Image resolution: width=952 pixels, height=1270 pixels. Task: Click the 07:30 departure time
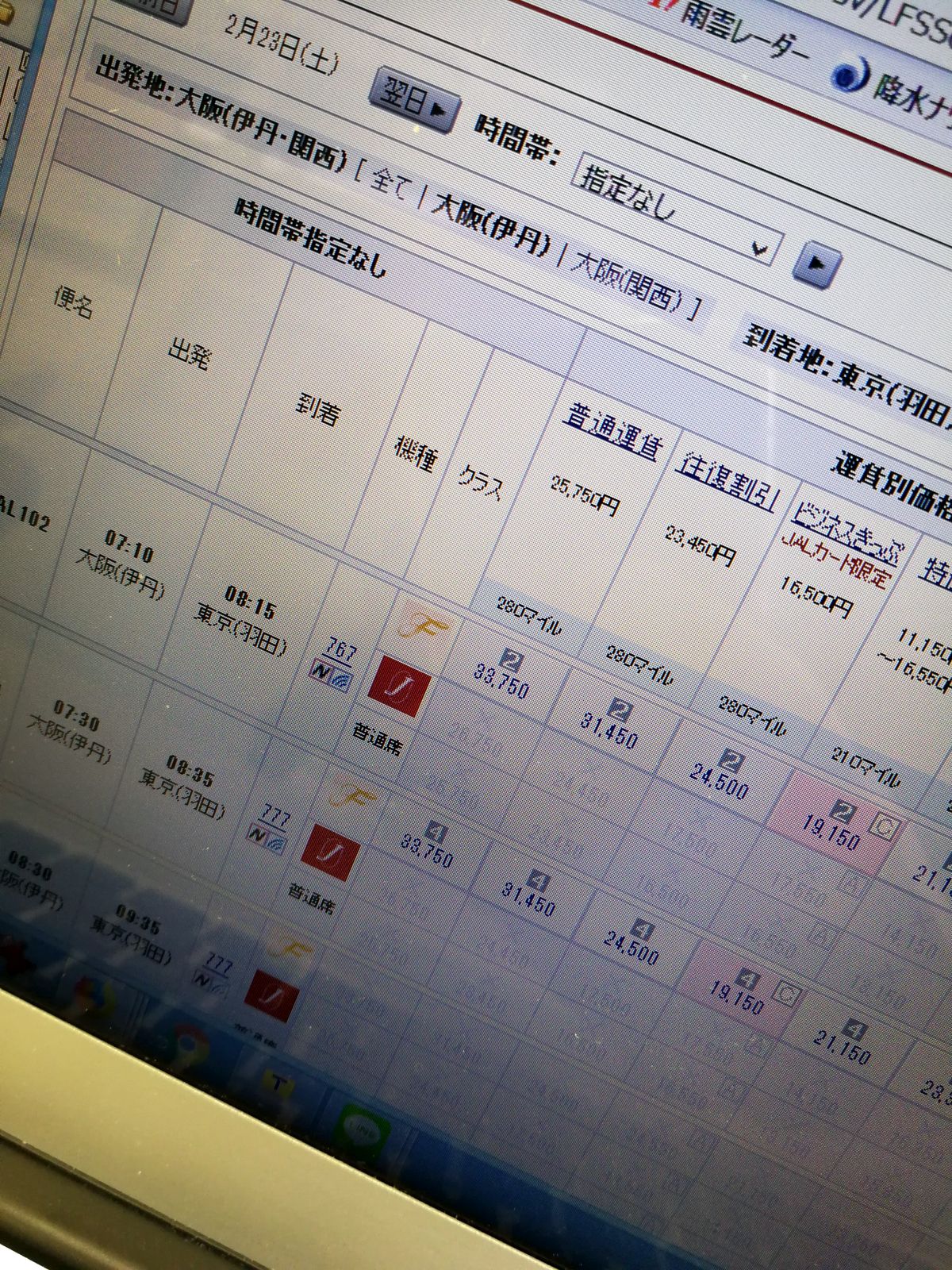pos(77,714)
